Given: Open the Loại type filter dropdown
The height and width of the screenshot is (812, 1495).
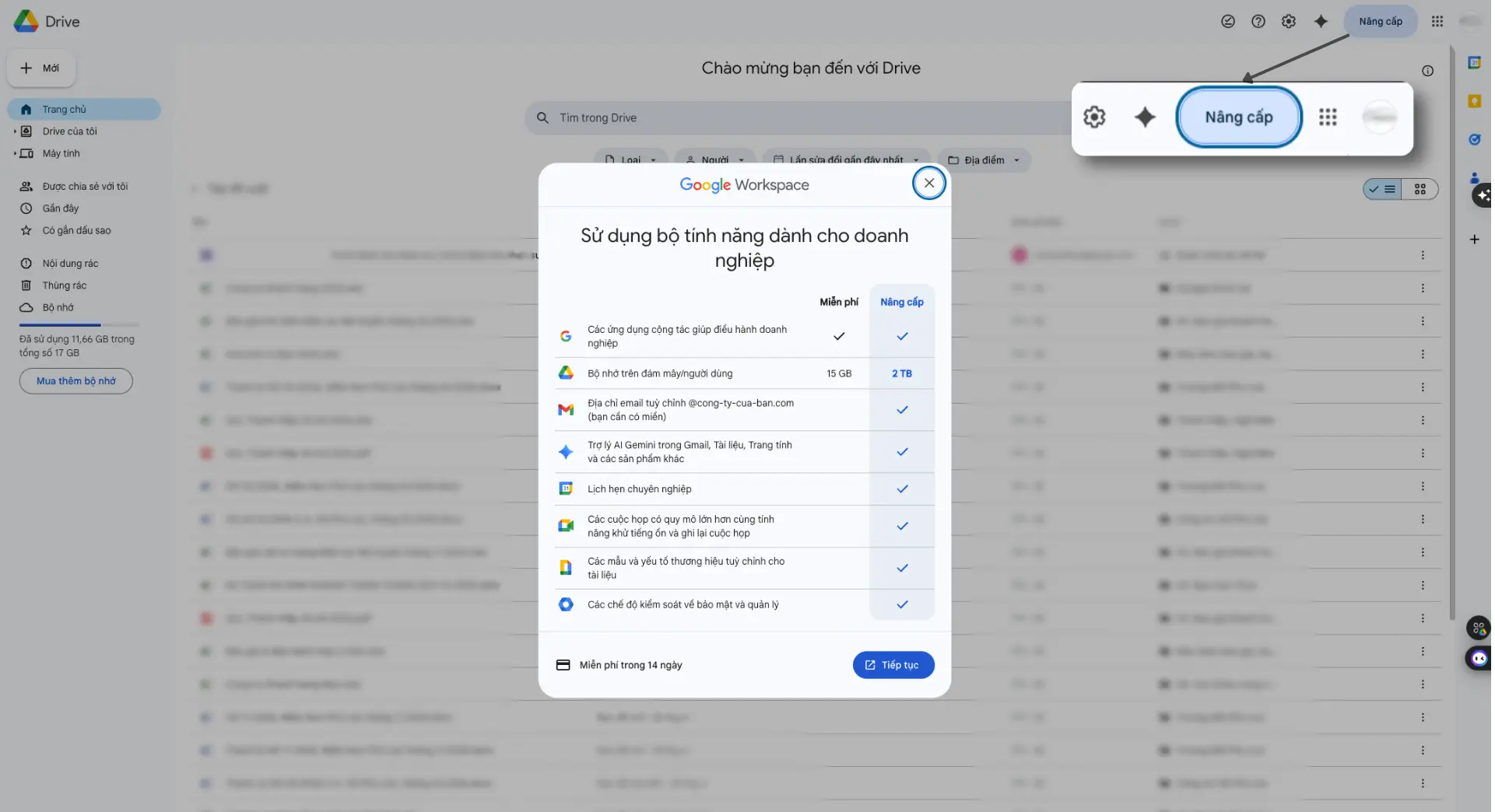Looking at the screenshot, I should tap(631, 160).
